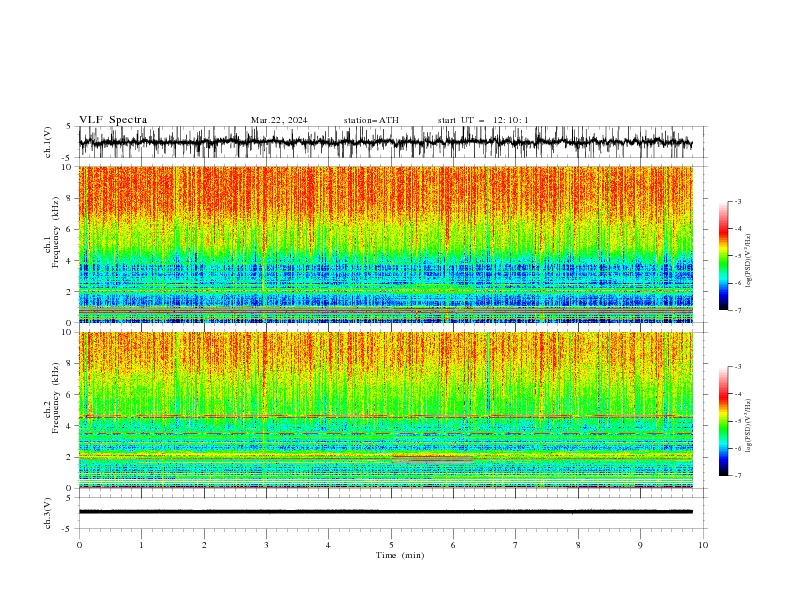Click the time axis tick label '10'
This screenshot has width=792, height=612.
point(703,545)
